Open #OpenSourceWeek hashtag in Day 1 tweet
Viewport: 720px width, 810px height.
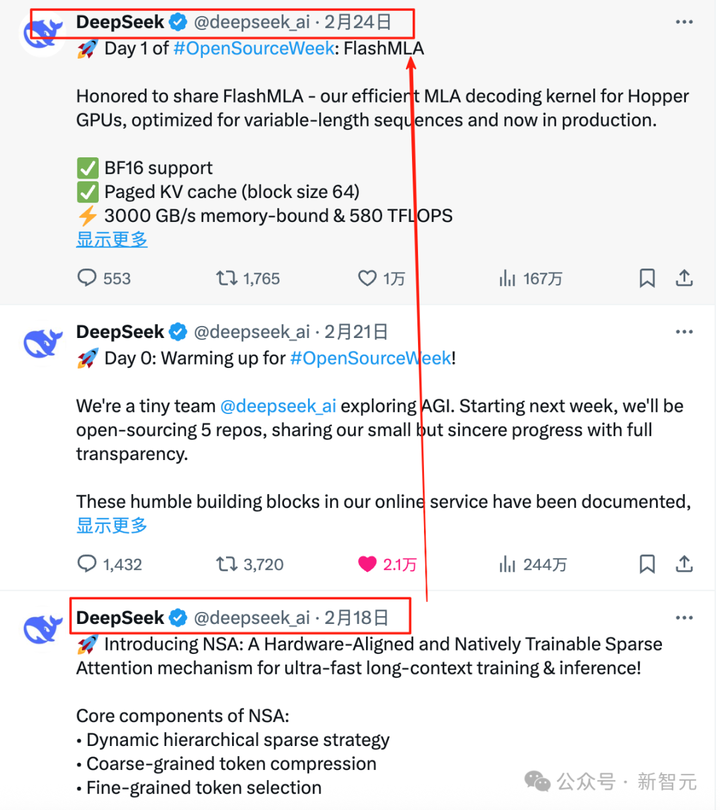(254, 49)
